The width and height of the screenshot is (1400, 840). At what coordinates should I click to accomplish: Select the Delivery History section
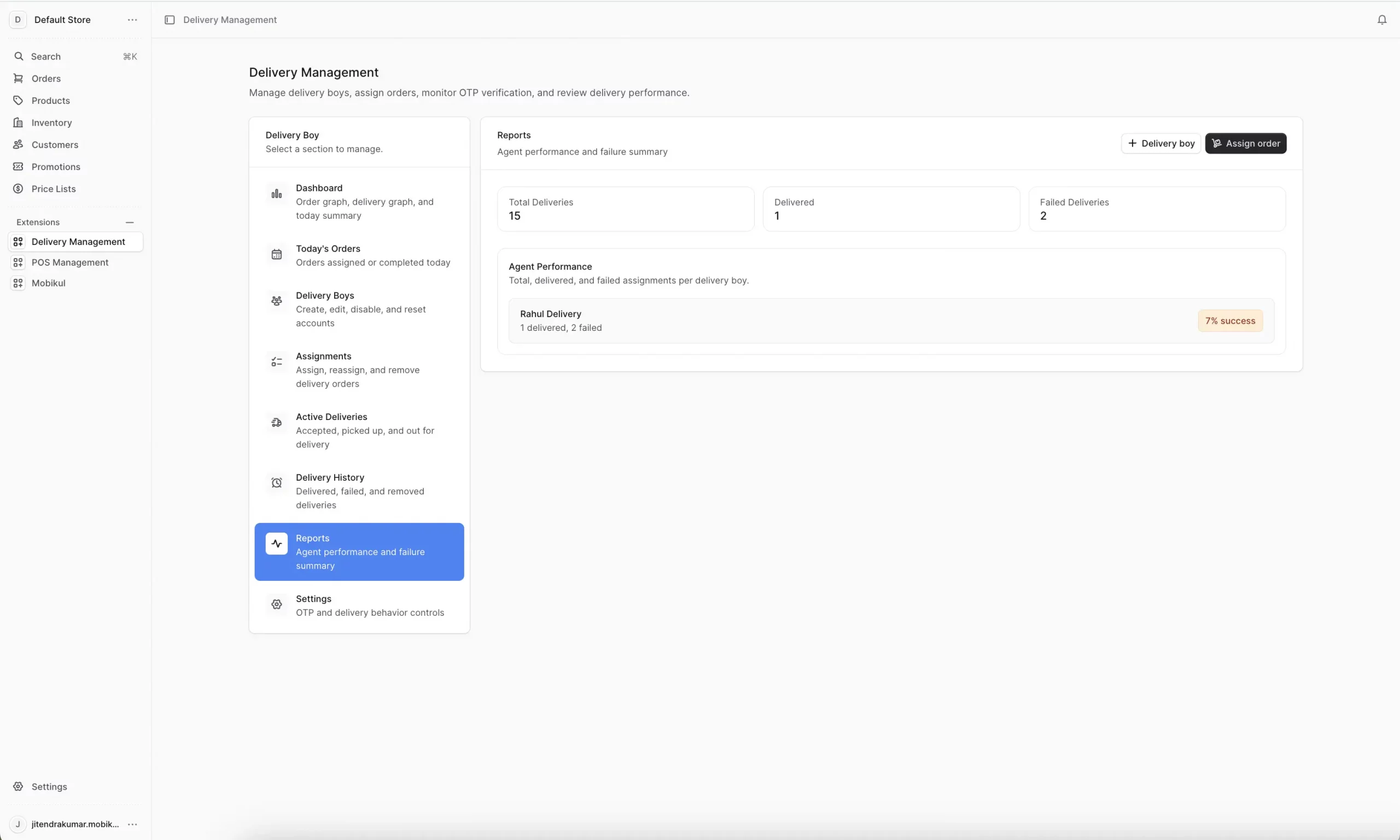tap(359, 491)
